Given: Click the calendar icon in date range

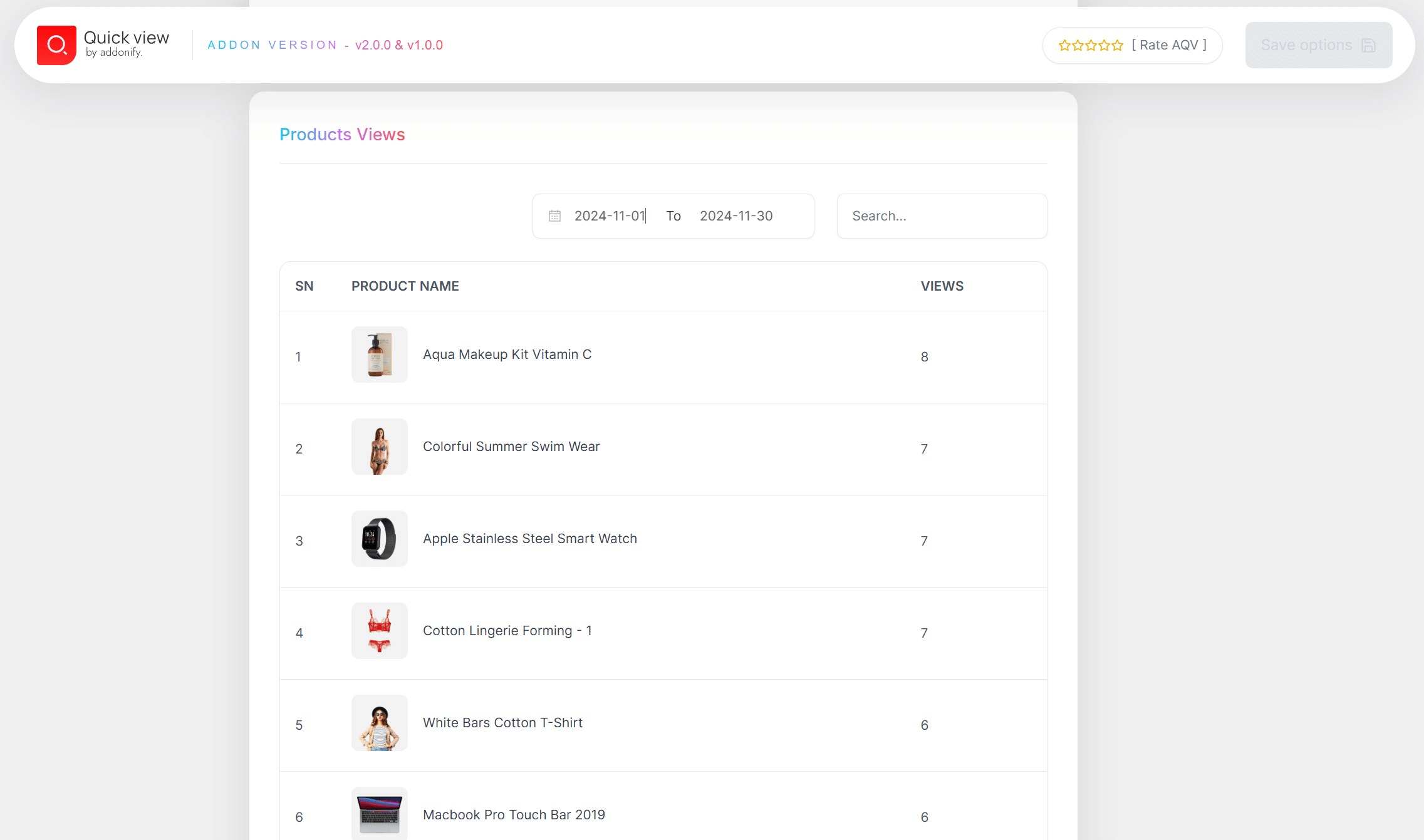Looking at the screenshot, I should [554, 216].
